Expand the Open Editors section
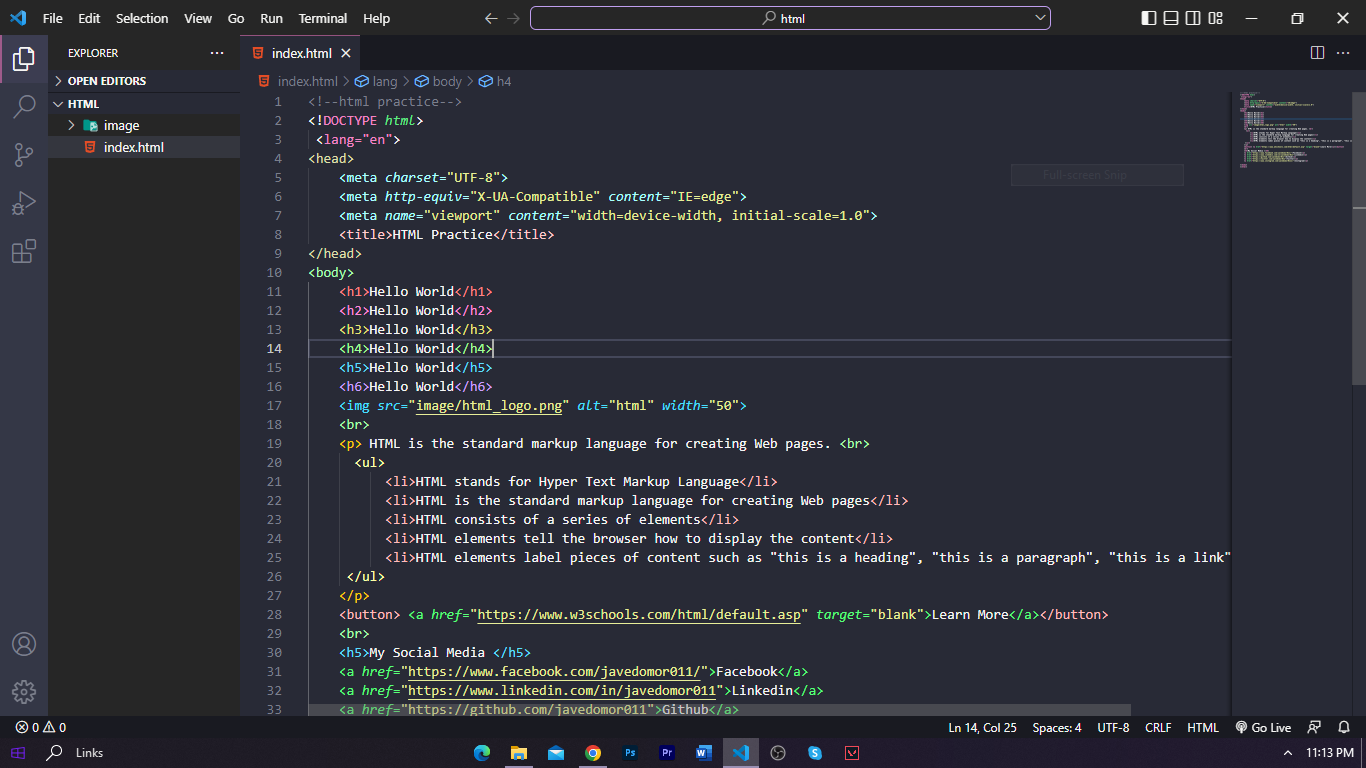 point(106,81)
